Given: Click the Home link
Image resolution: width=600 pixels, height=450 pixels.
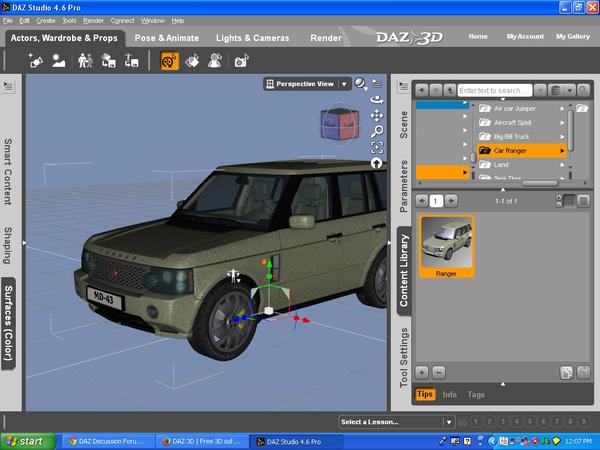Looking at the screenshot, I should [478, 36].
